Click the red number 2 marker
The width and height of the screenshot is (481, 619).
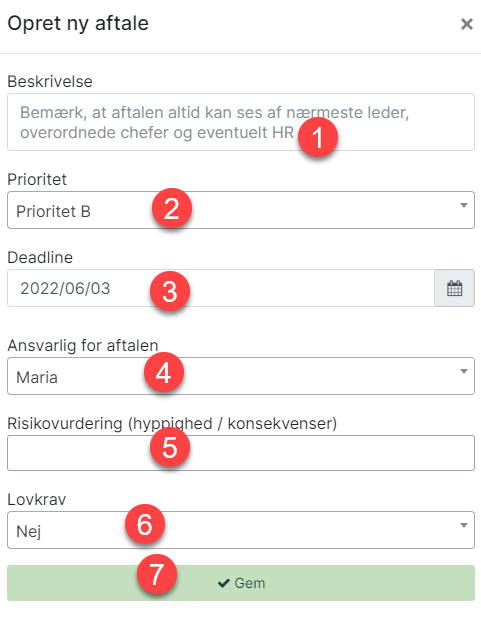coord(172,208)
